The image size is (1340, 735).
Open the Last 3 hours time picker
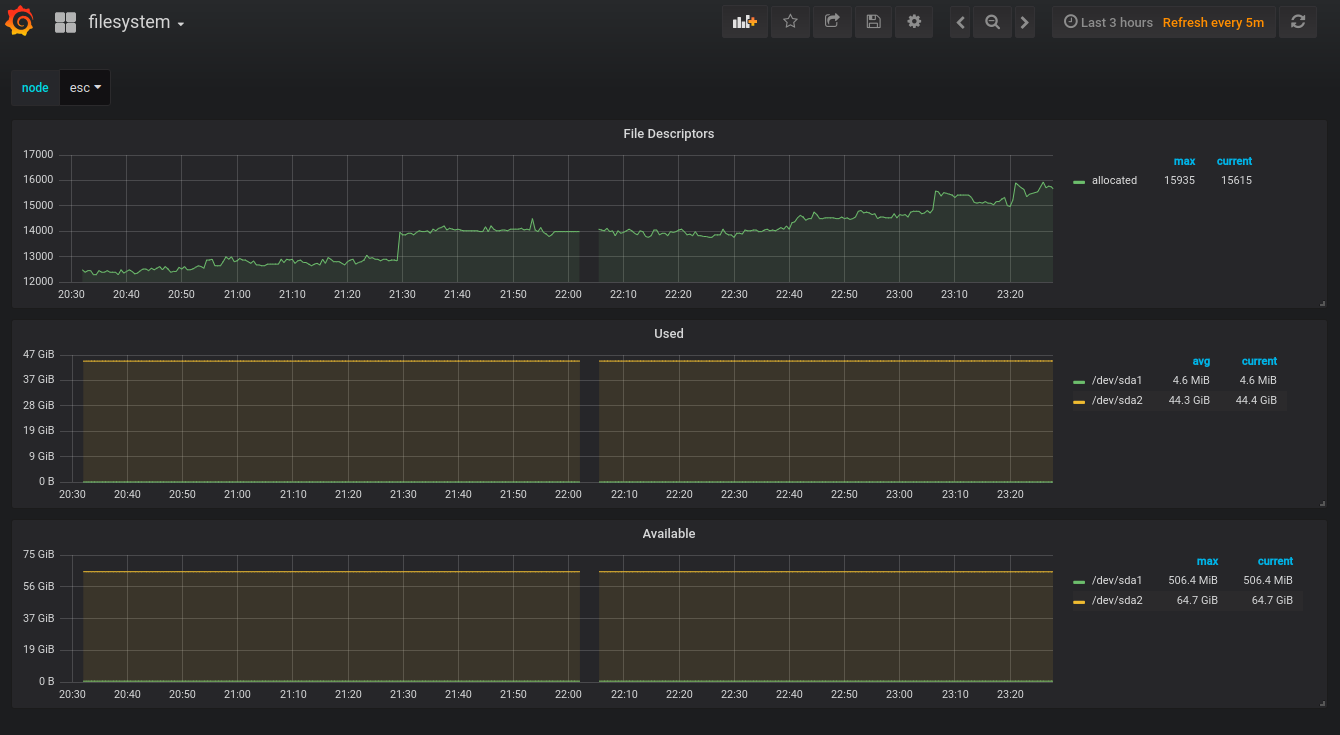(1107, 22)
